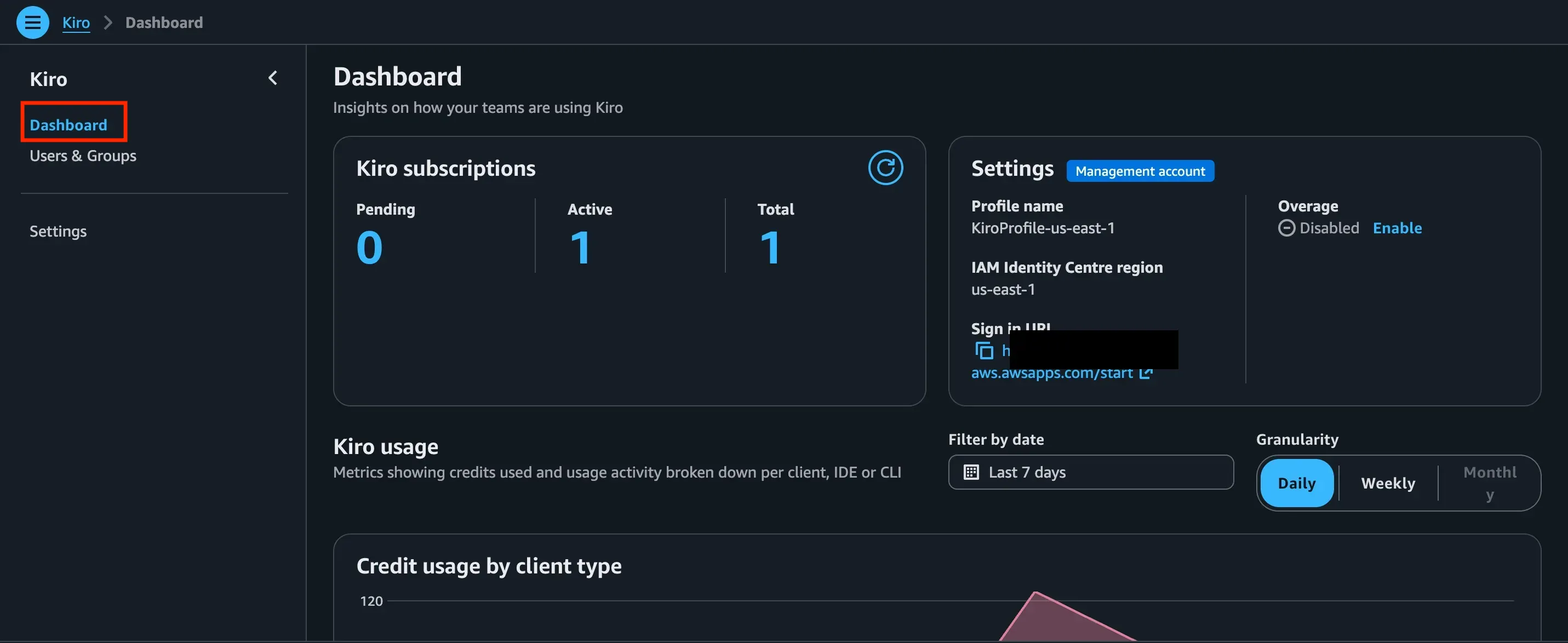Click the us-east-1 region value
The width and height of the screenshot is (1568, 643).
point(1003,290)
